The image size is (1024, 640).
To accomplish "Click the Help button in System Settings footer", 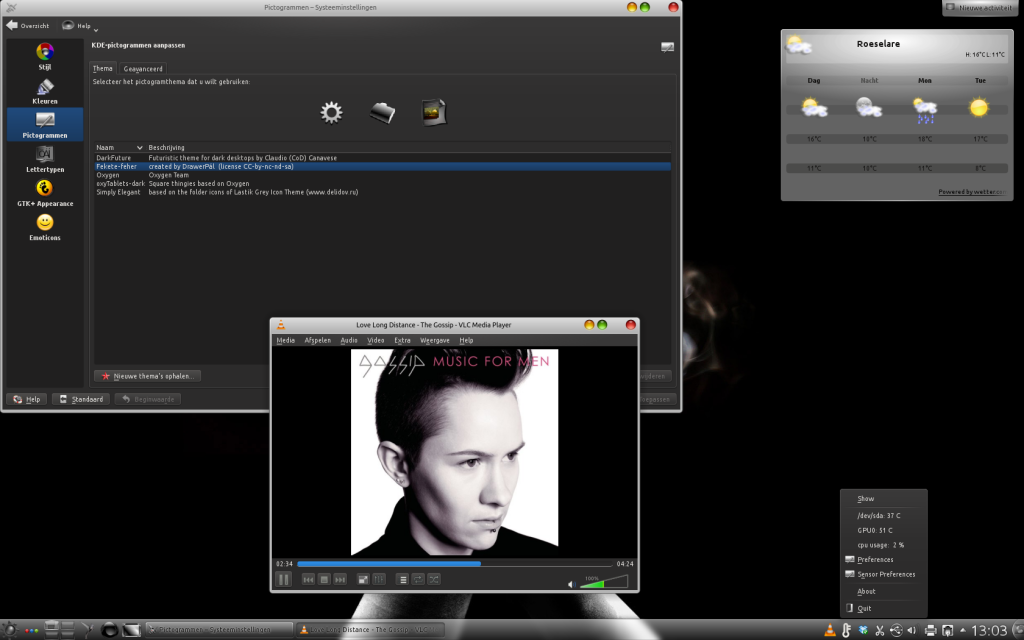I will [27, 399].
